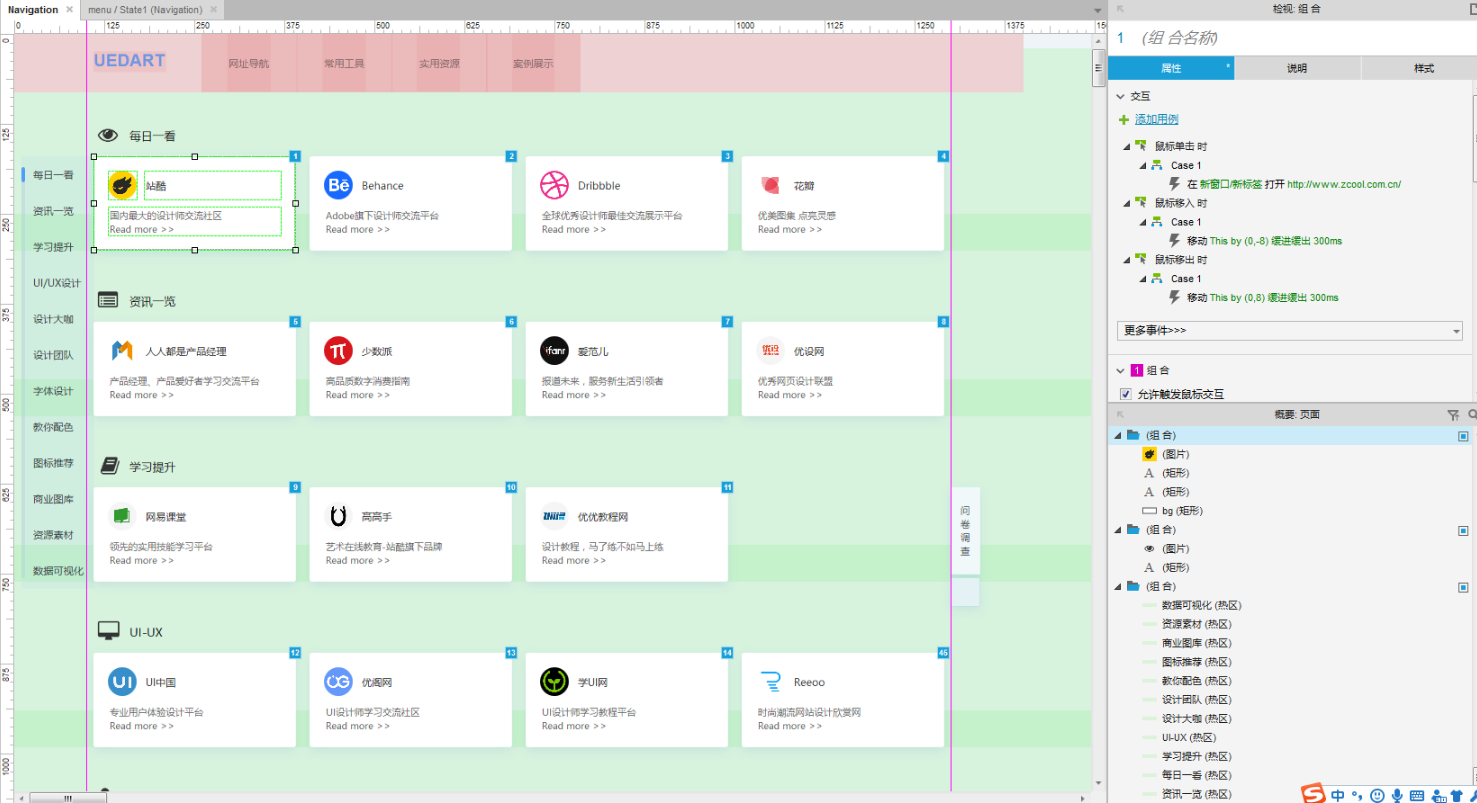The width and height of the screenshot is (1477, 803).
Task: Switch to the 说明 tab
Action: coord(1296,68)
